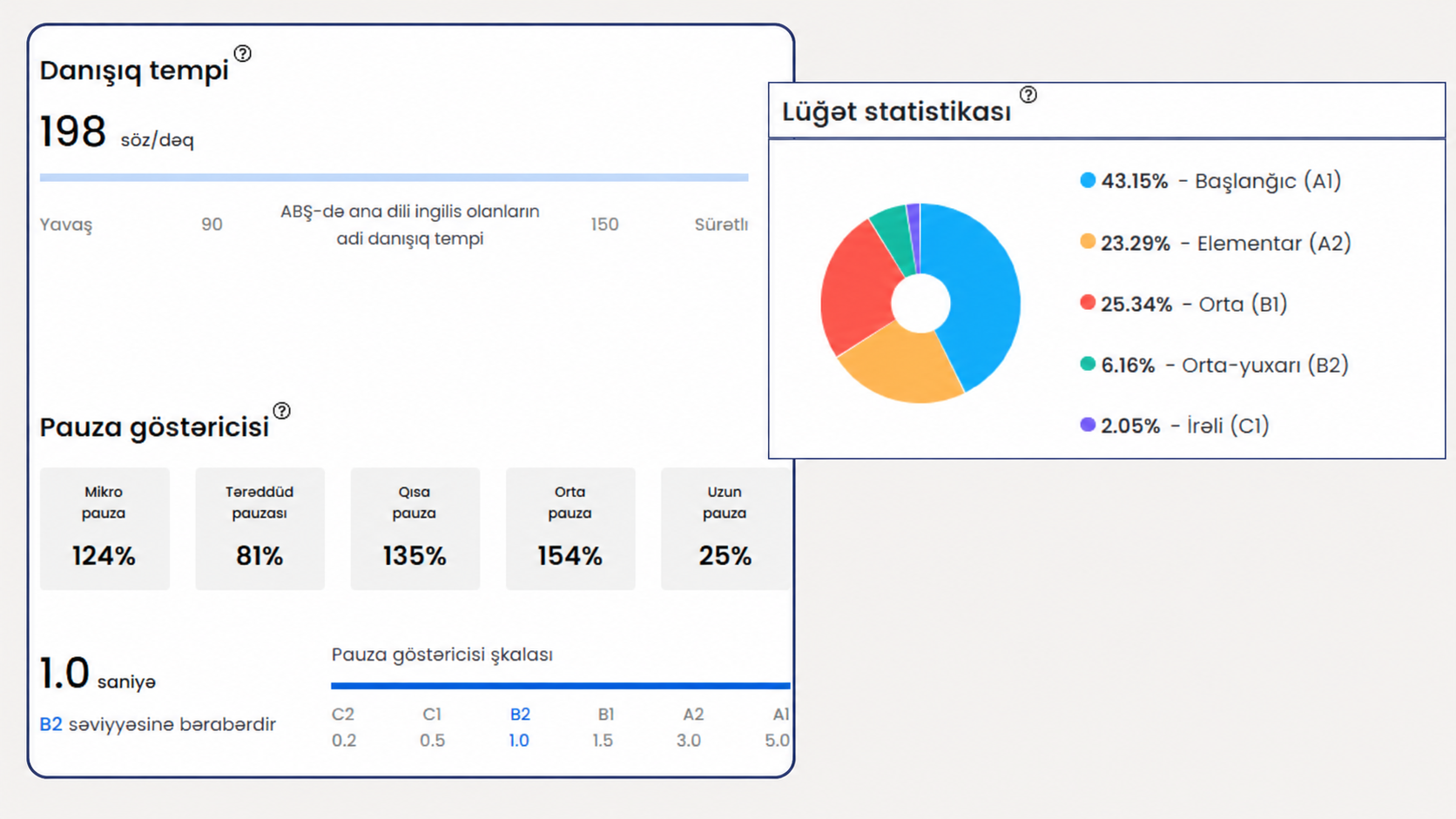Viewport: 1456px width, 819px height.
Task: Click the 43.15% Başlanğıc (A1) legend text
Action: pyautogui.click(x=1221, y=181)
